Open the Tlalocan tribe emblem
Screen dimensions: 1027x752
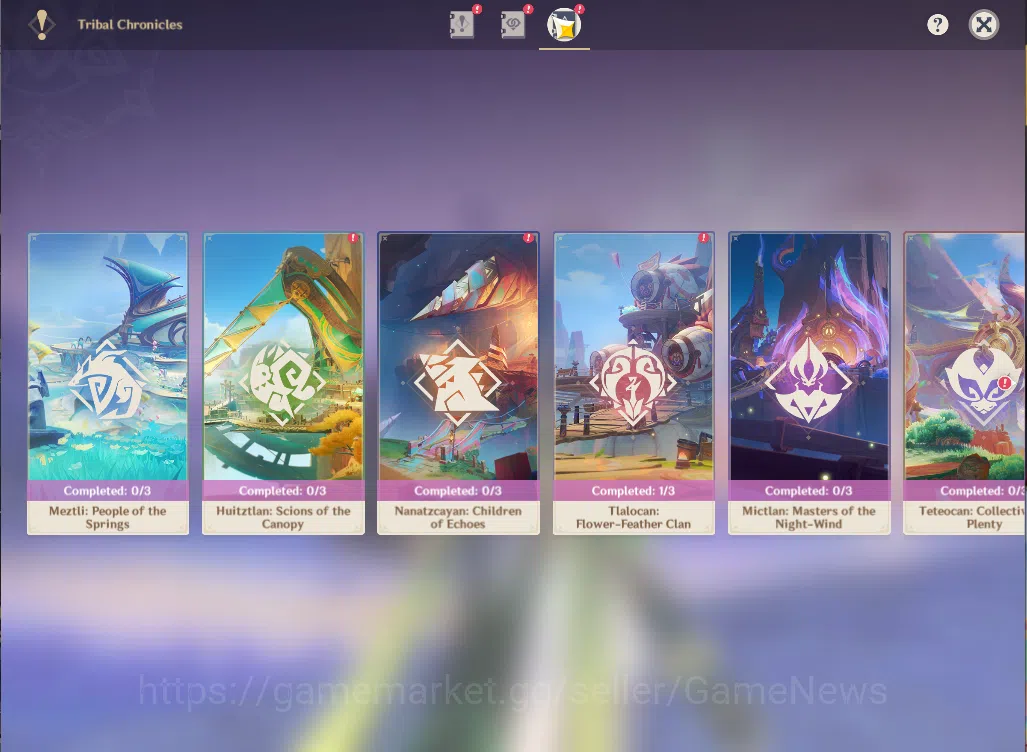tap(633, 383)
